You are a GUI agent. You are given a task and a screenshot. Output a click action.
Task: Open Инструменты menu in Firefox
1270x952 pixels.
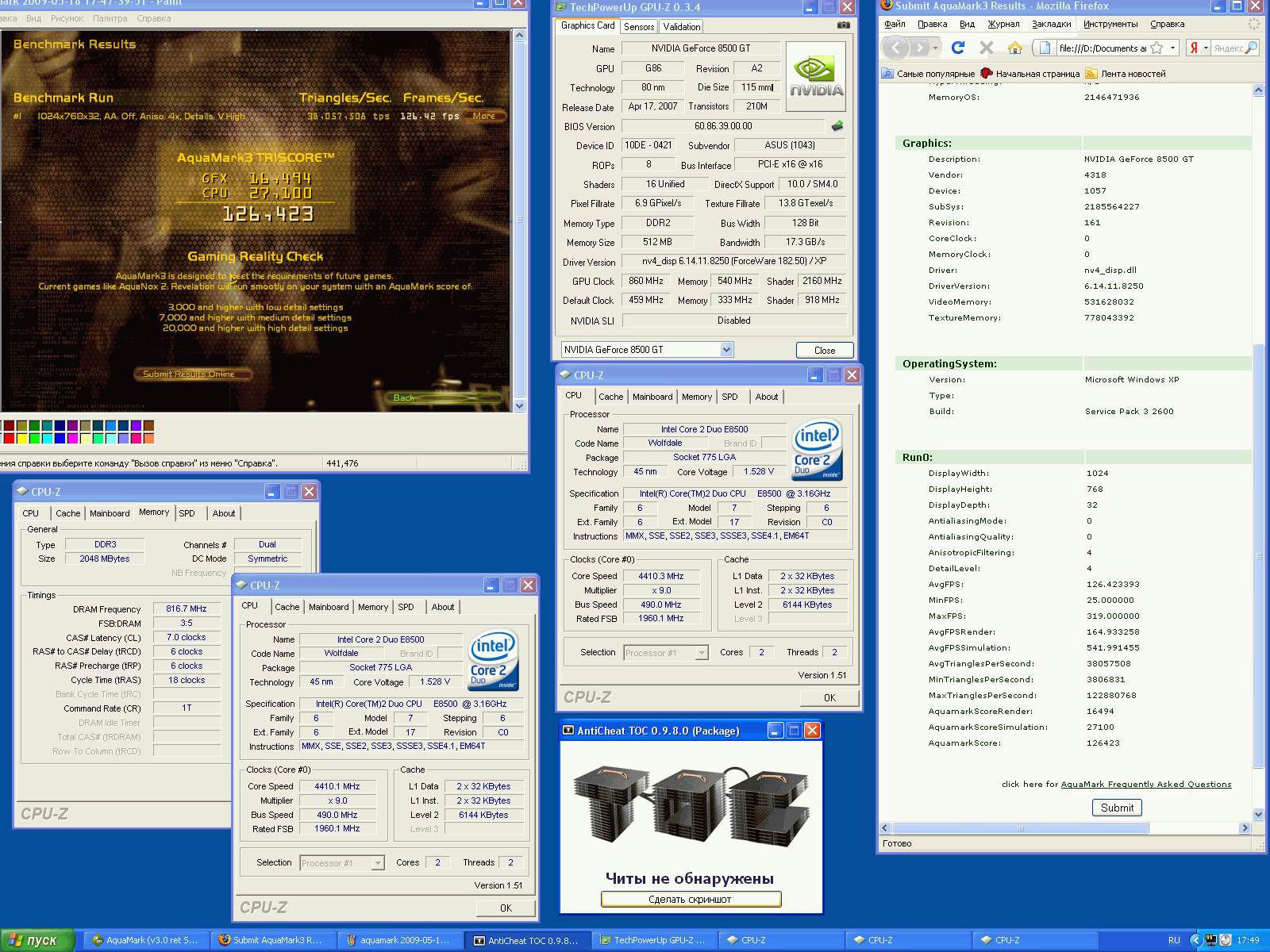[x=1110, y=24]
